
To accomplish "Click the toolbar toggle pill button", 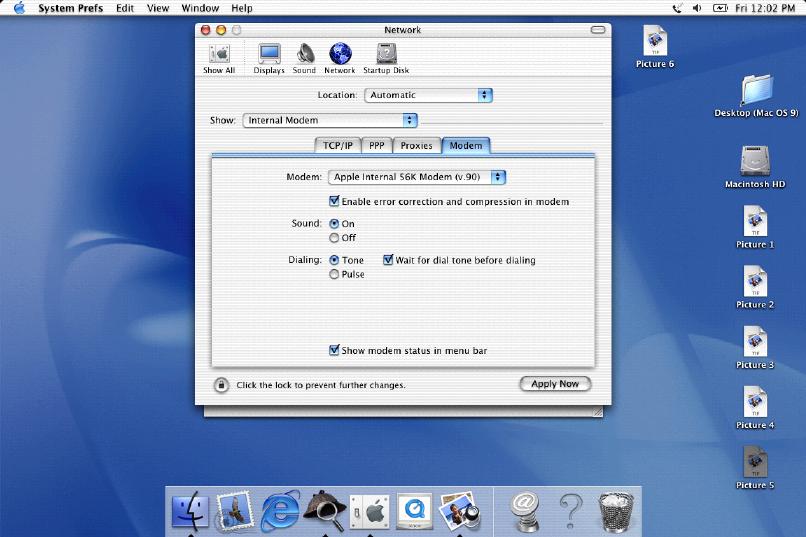I will pyautogui.click(x=598, y=30).
